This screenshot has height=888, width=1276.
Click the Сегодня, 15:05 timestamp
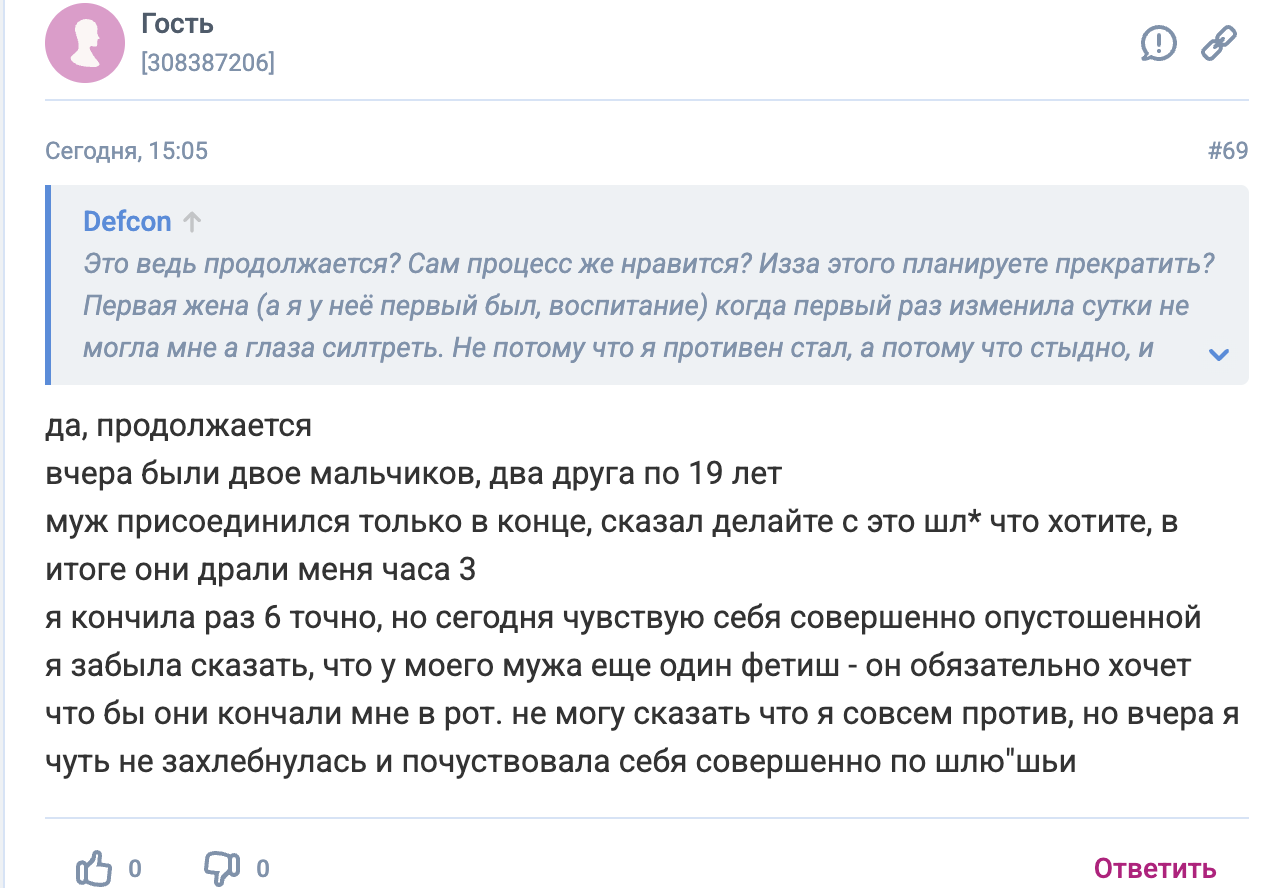tap(127, 151)
